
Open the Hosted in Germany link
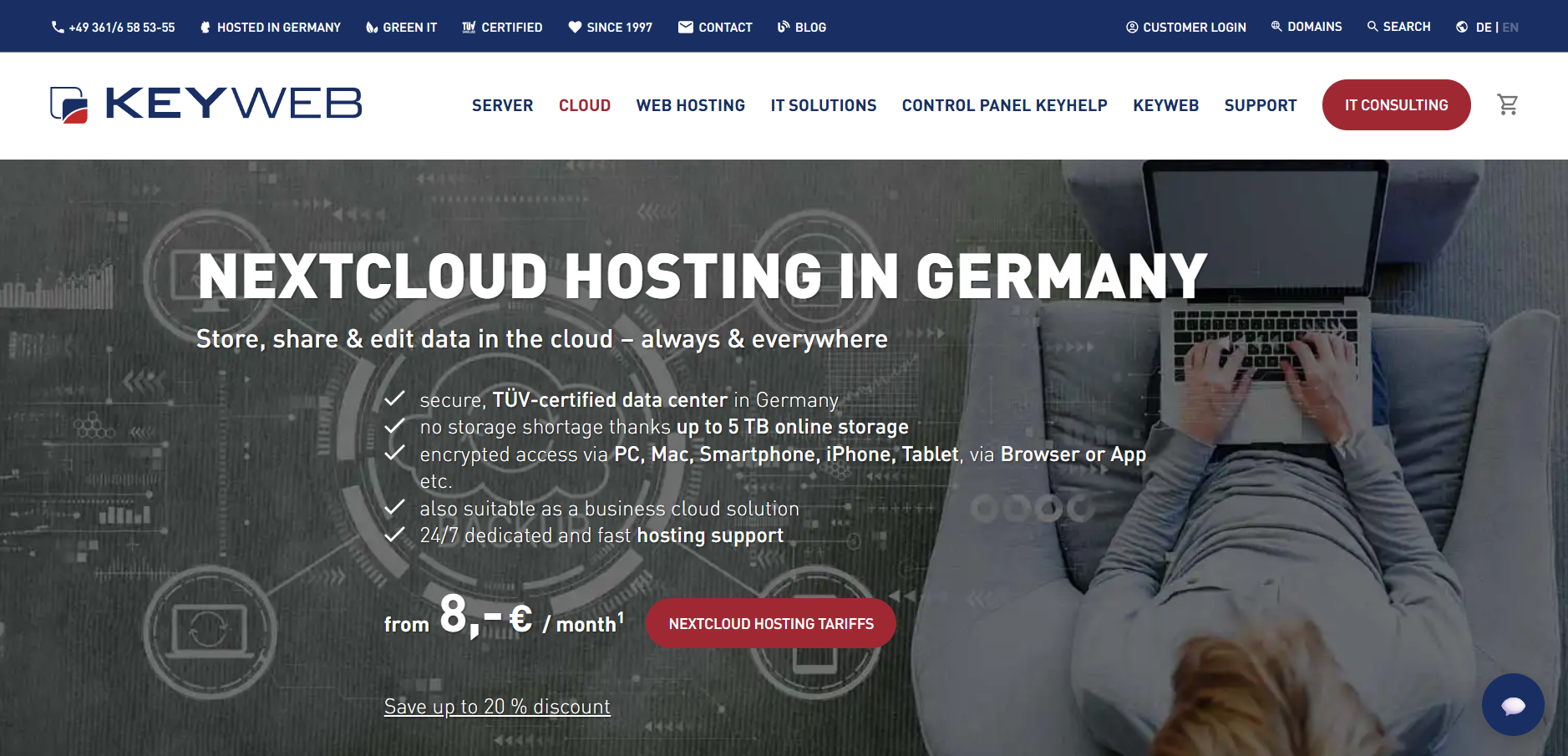[x=279, y=28]
